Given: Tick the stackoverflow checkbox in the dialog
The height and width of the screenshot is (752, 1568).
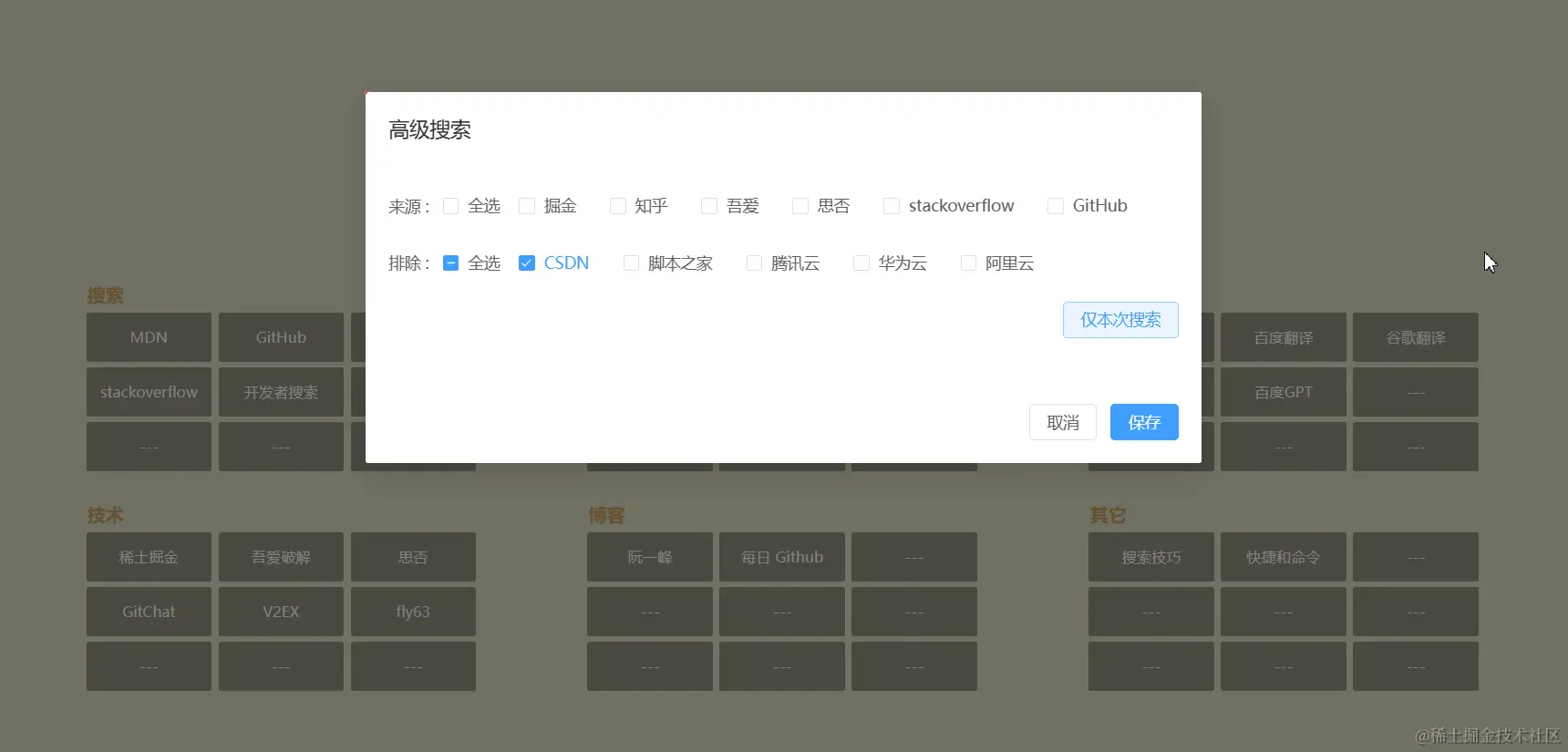Looking at the screenshot, I should pyautogui.click(x=892, y=206).
